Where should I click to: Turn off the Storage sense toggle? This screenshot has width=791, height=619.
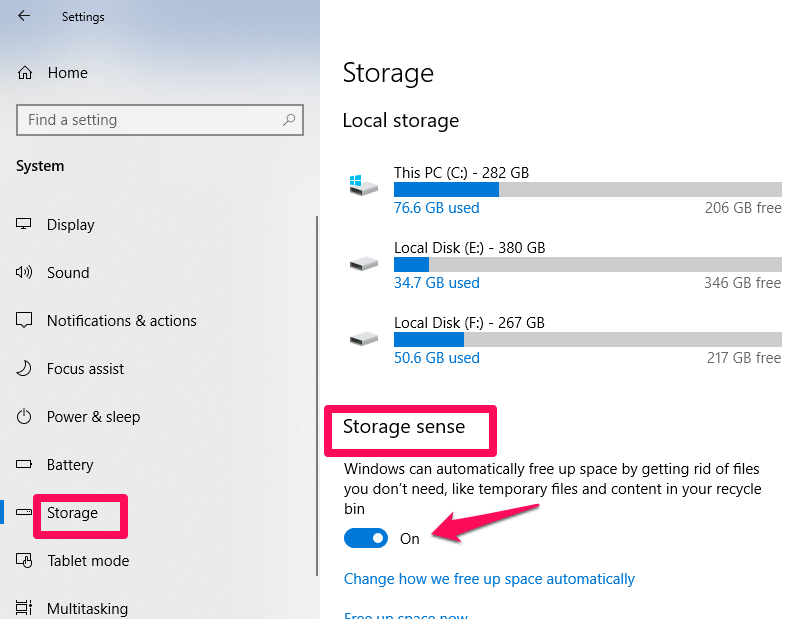click(x=366, y=538)
